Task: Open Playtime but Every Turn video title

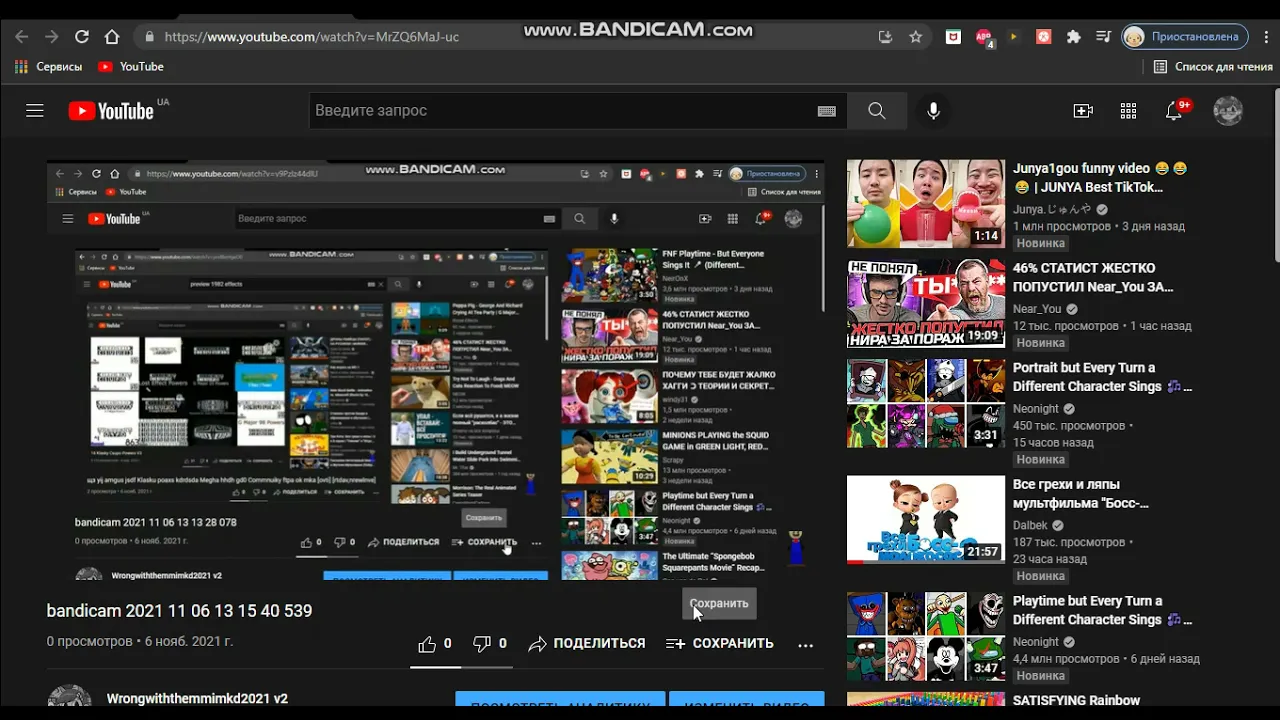Action: 1102,610
